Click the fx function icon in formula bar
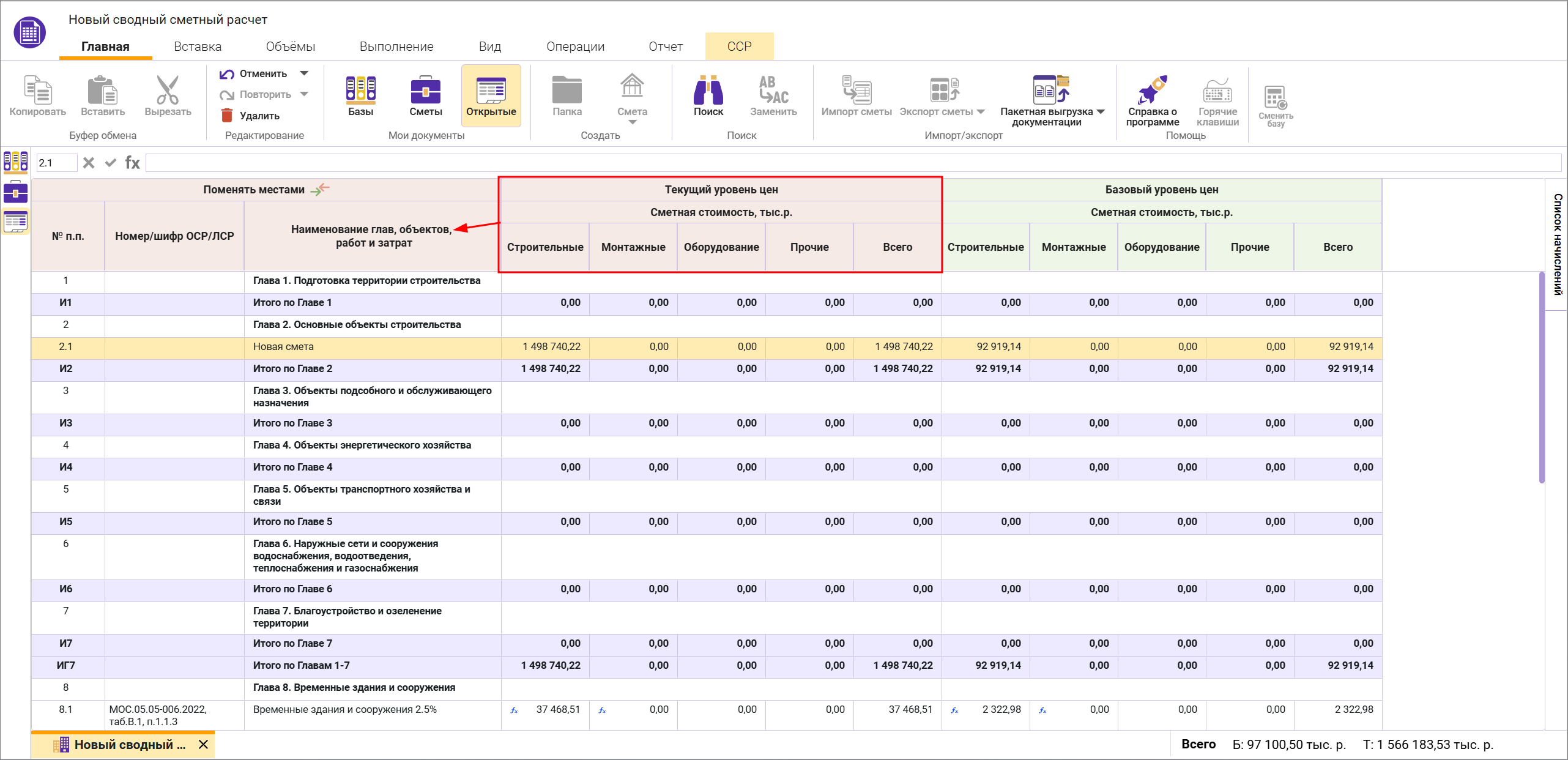This screenshot has height=760, width=1568. [132, 163]
